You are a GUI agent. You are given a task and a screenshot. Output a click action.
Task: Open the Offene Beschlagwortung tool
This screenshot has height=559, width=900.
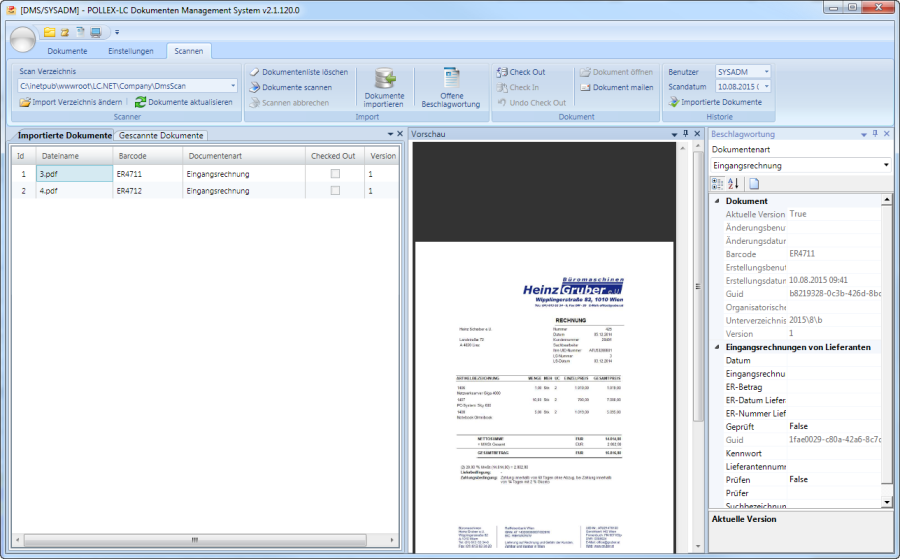coord(450,79)
